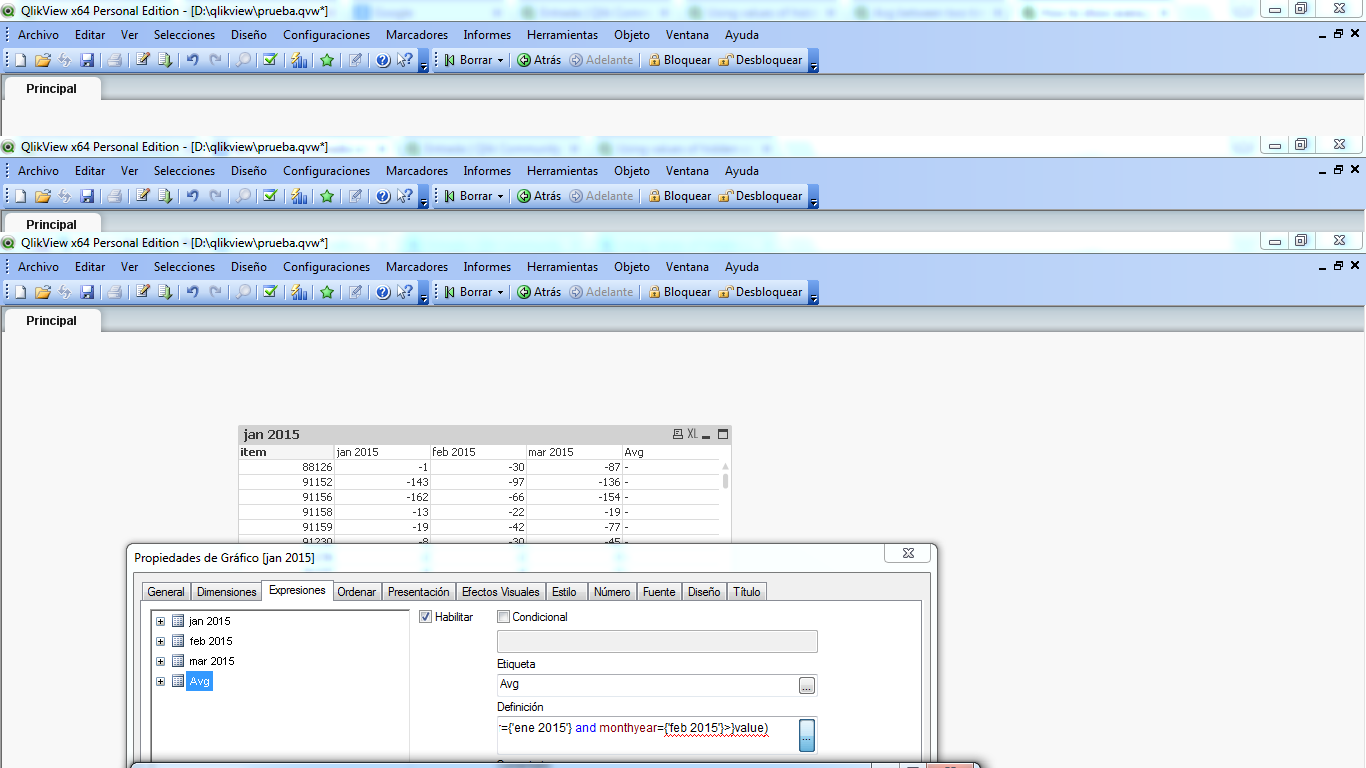The height and width of the screenshot is (768, 1366).
Task: Open the Ordenar tab
Action: tap(357, 592)
